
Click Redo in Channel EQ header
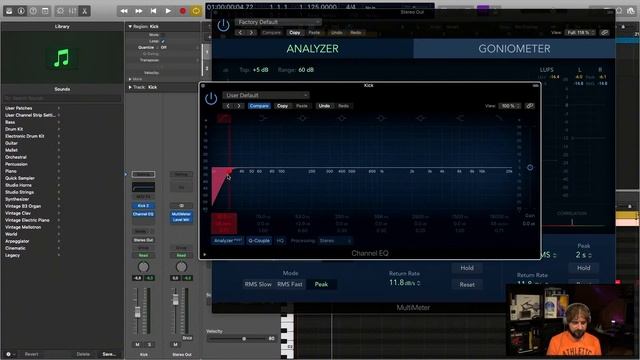344,106
